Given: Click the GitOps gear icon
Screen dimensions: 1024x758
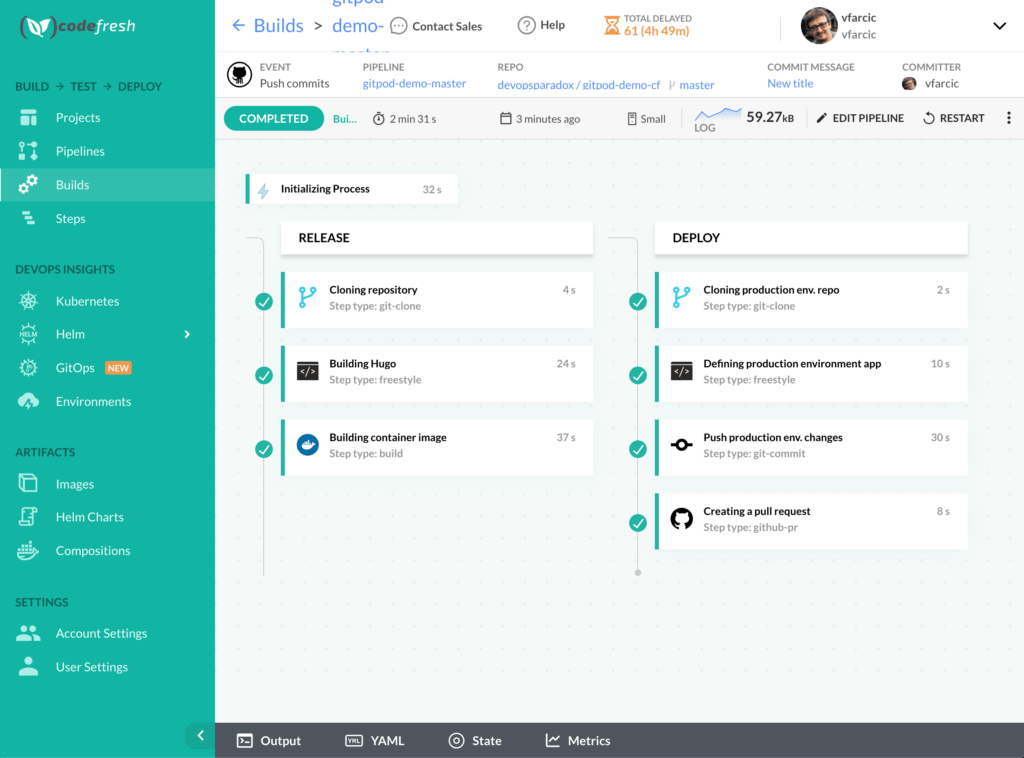Looking at the screenshot, I should tap(28, 368).
